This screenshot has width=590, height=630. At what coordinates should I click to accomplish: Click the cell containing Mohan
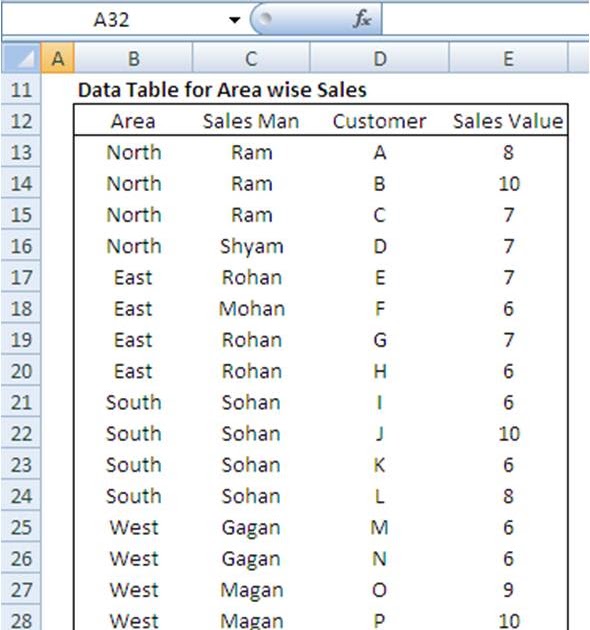[251, 309]
